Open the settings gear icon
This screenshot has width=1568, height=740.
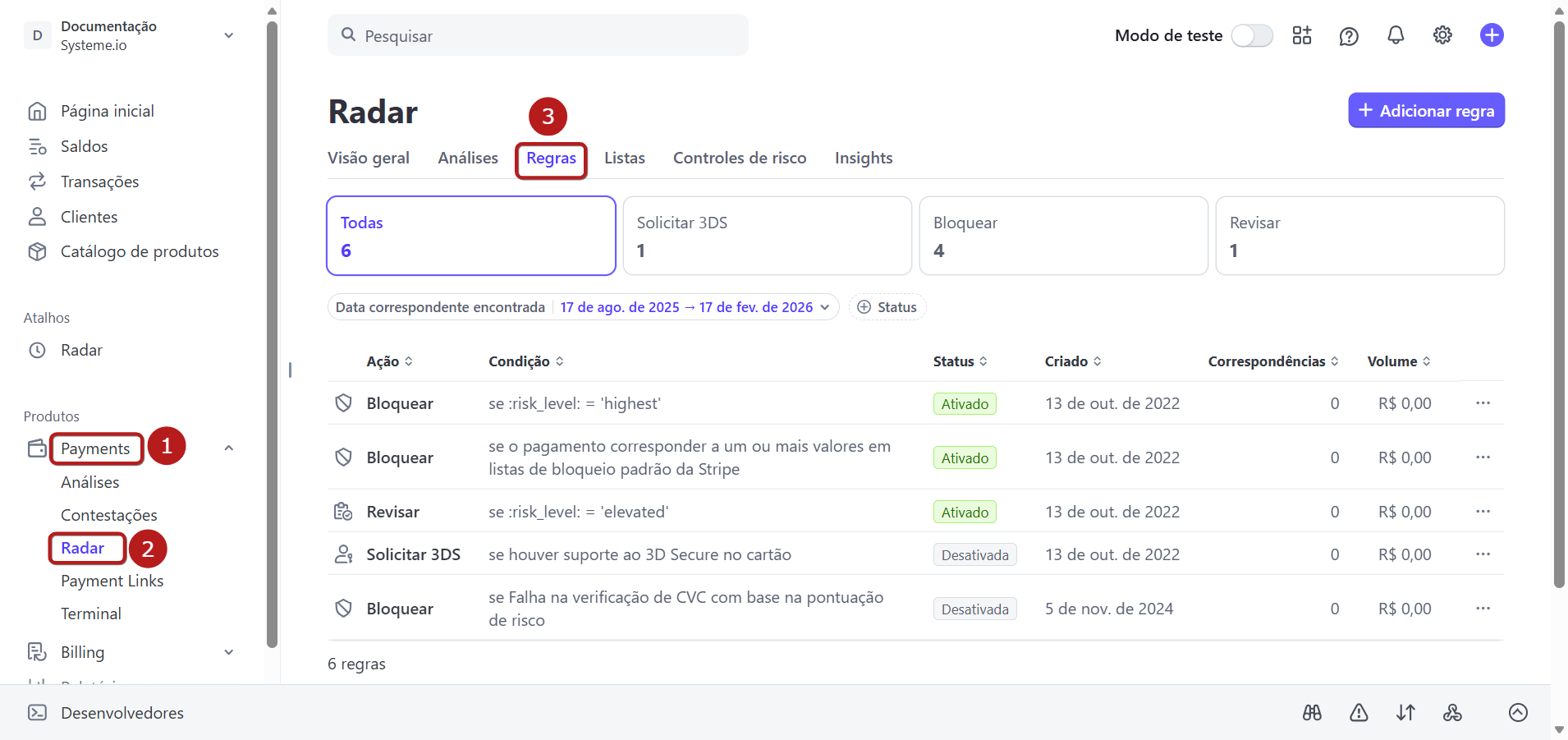1442,35
